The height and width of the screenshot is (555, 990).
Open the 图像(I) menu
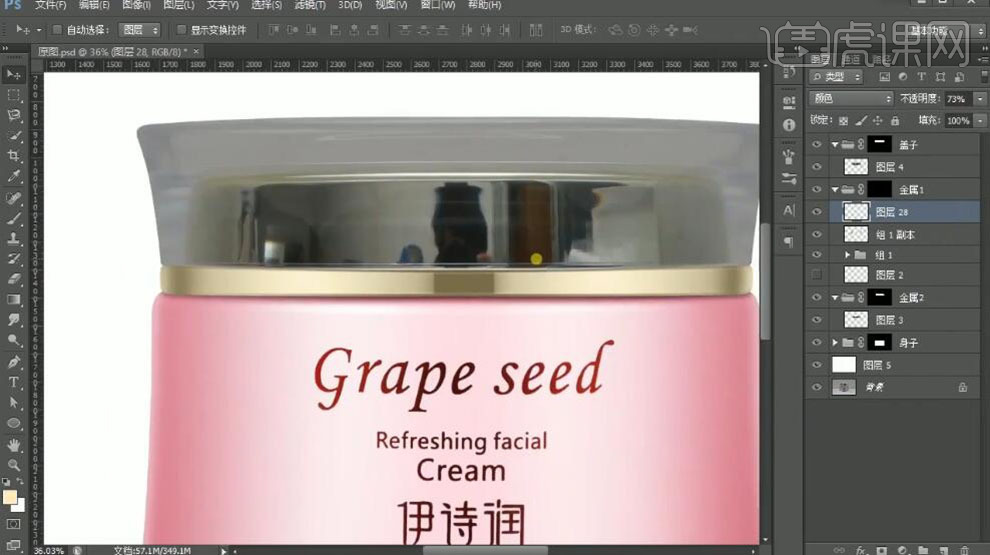click(x=136, y=5)
